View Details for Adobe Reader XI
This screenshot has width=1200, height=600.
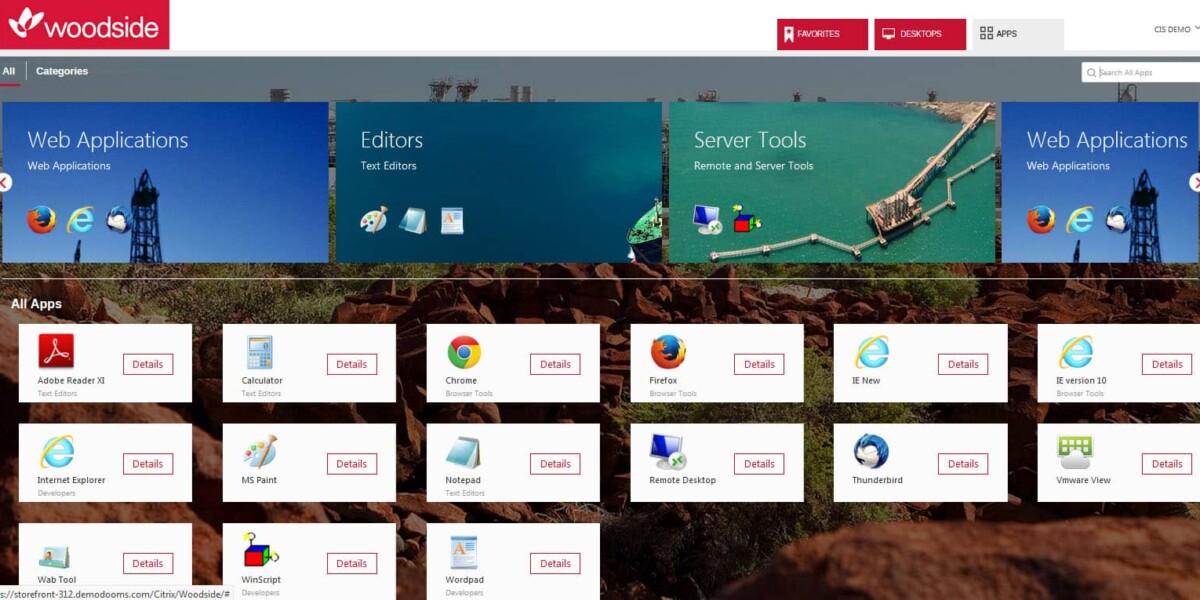(148, 364)
